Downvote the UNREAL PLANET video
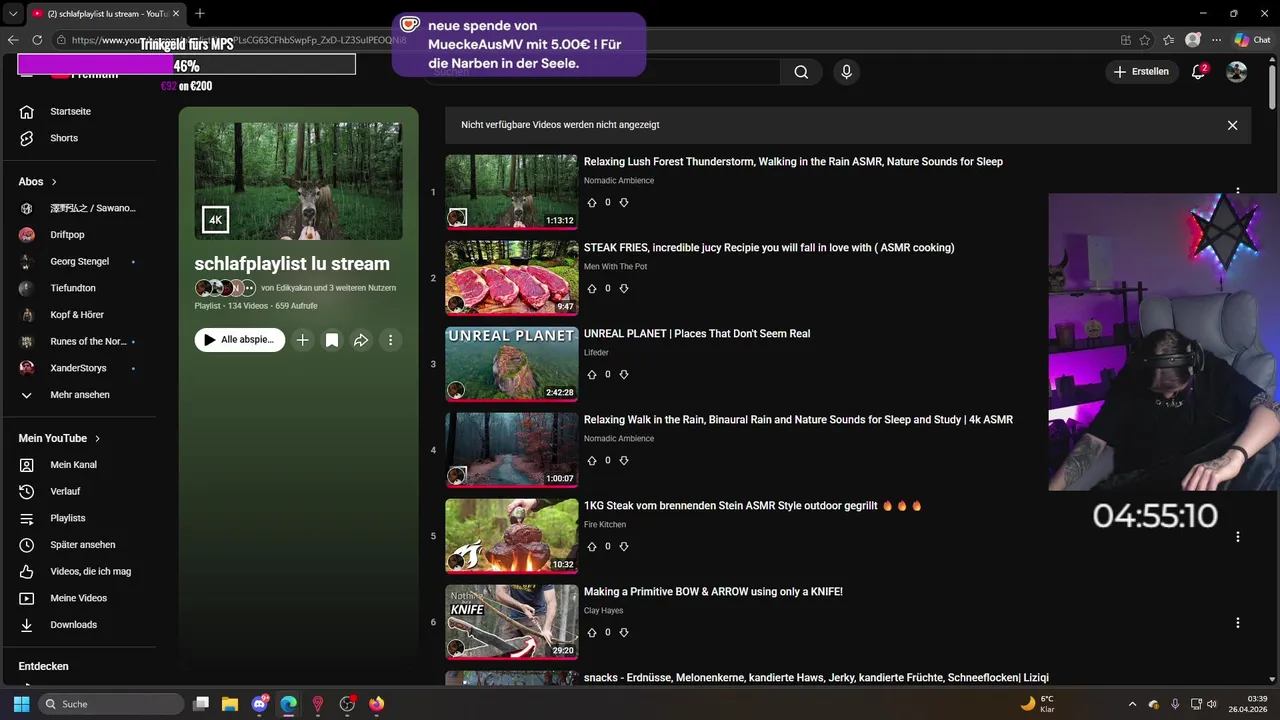 click(x=624, y=375)
